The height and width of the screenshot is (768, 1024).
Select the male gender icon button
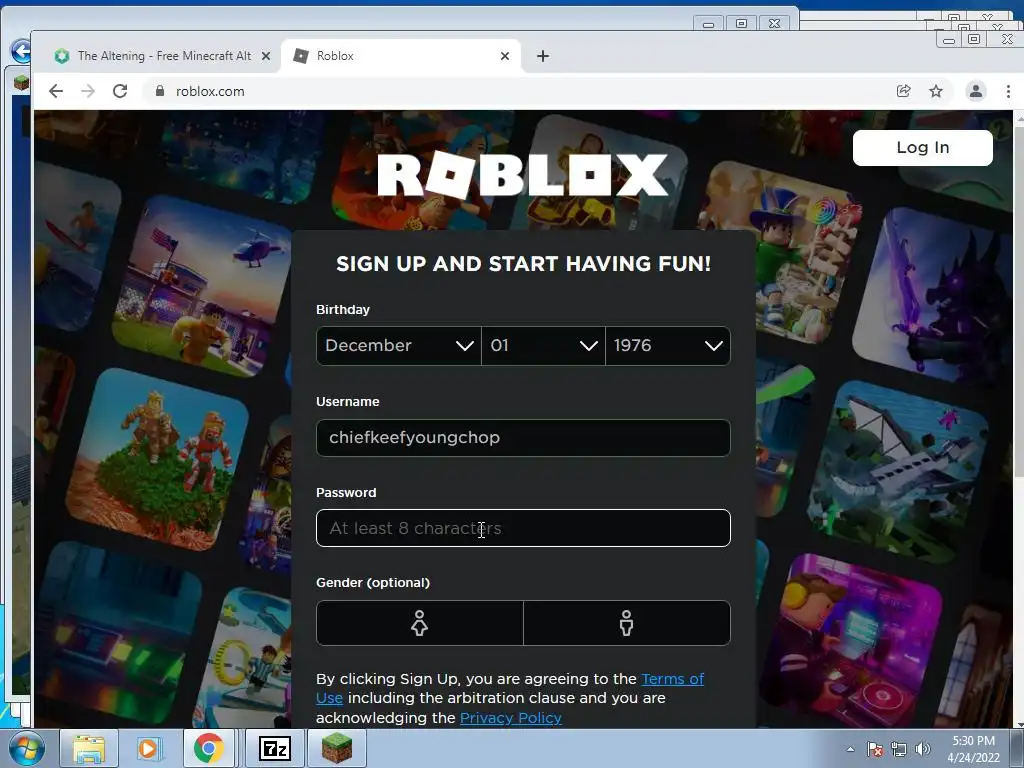coord(627,623)
